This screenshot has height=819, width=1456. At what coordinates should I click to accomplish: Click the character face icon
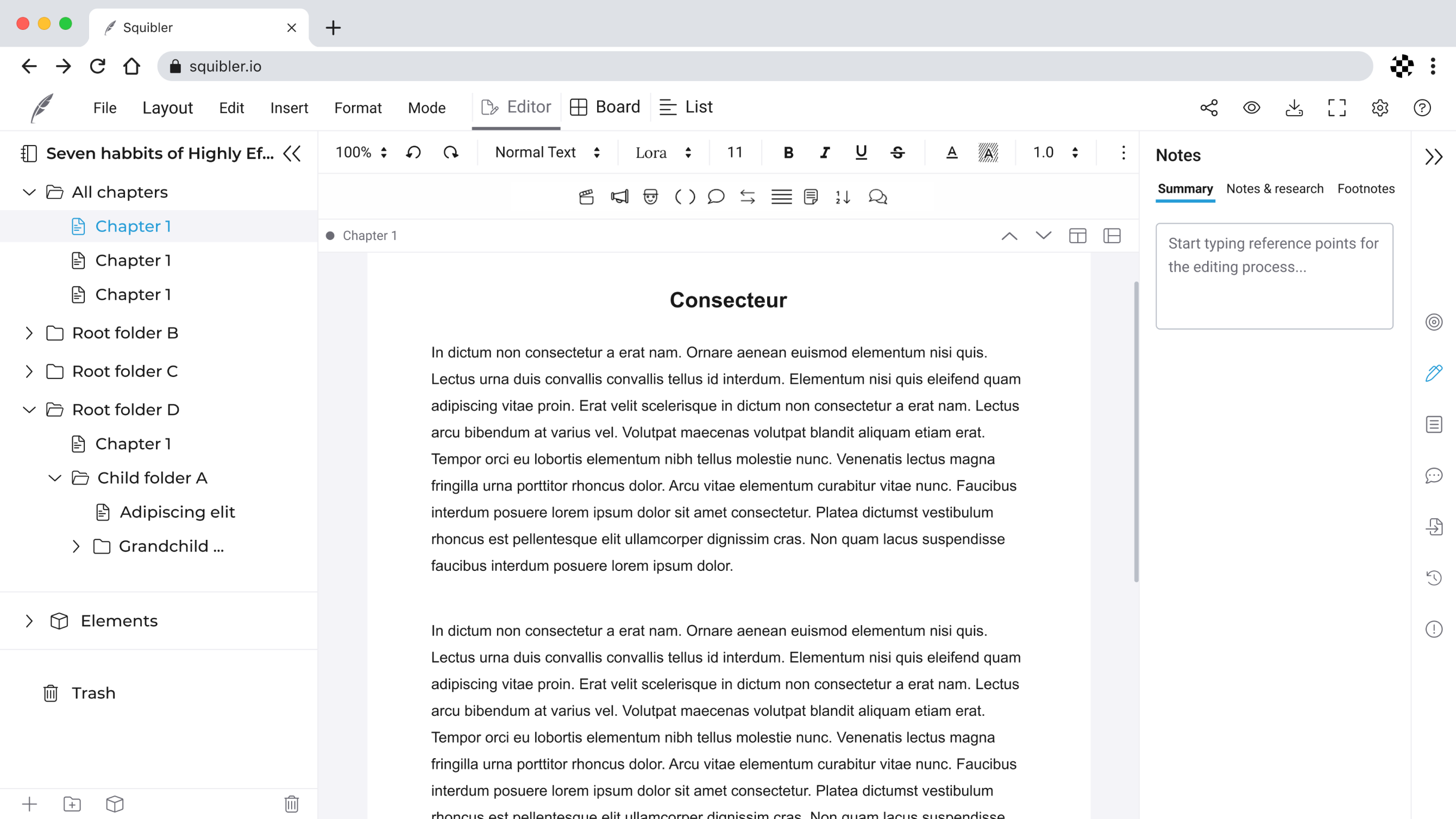pos(650,197)
